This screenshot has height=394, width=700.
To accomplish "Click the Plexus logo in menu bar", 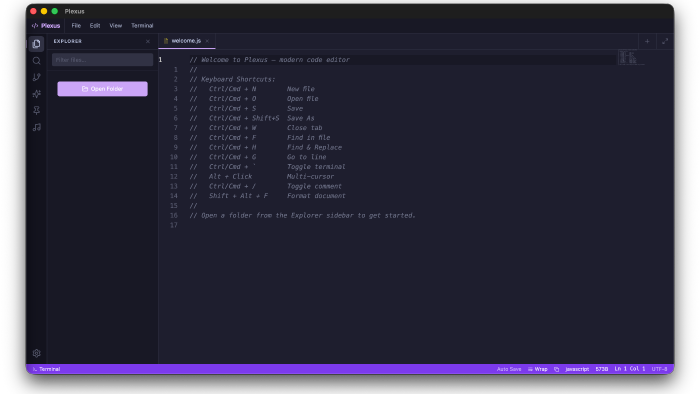I will tap(46, 26).
